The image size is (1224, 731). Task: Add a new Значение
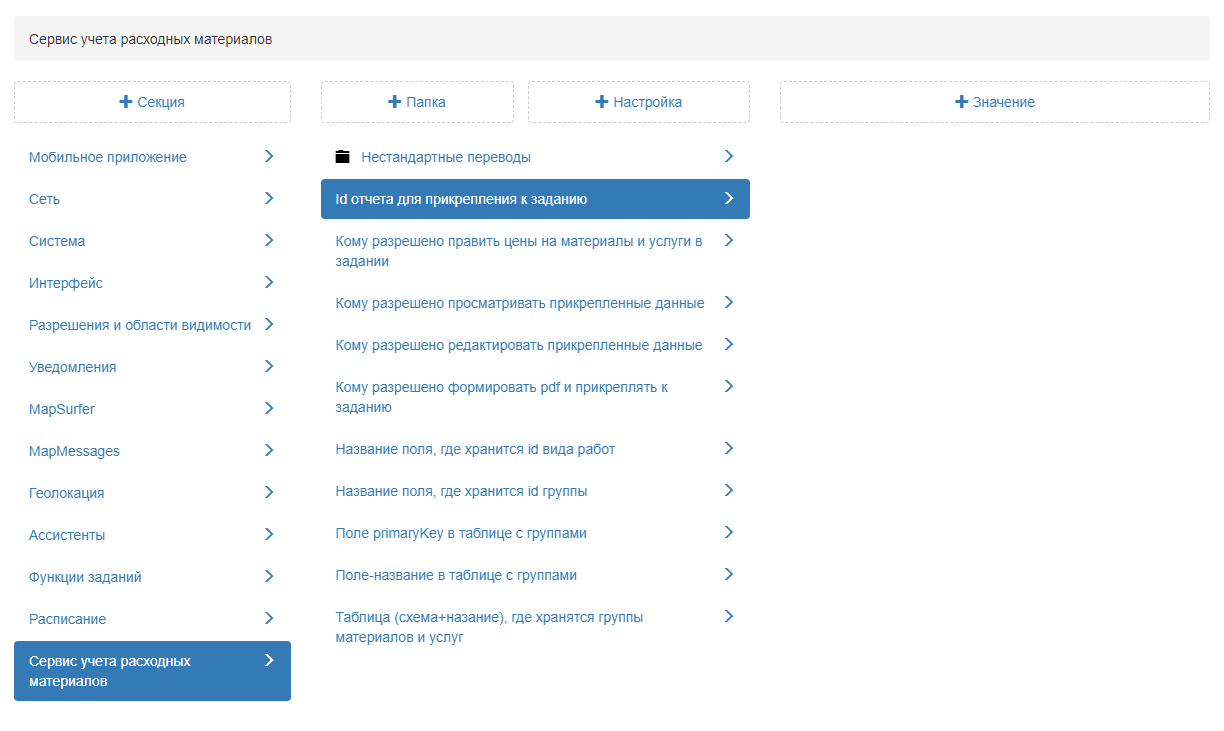click(x=995, y=102)
